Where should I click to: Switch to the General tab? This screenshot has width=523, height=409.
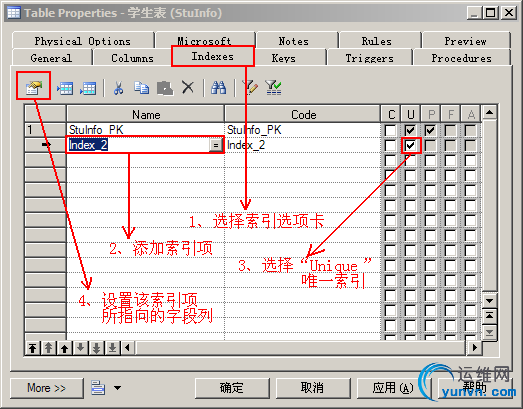click(51, 58)
